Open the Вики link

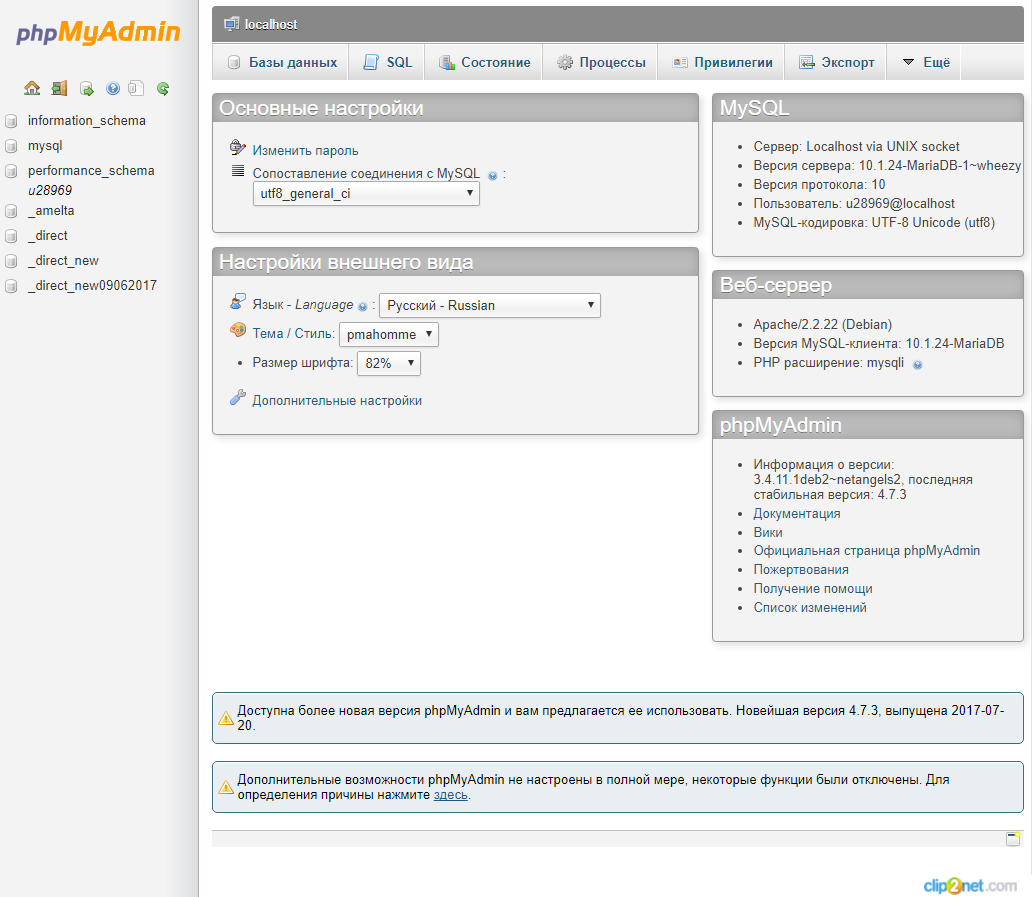[768, 533]
